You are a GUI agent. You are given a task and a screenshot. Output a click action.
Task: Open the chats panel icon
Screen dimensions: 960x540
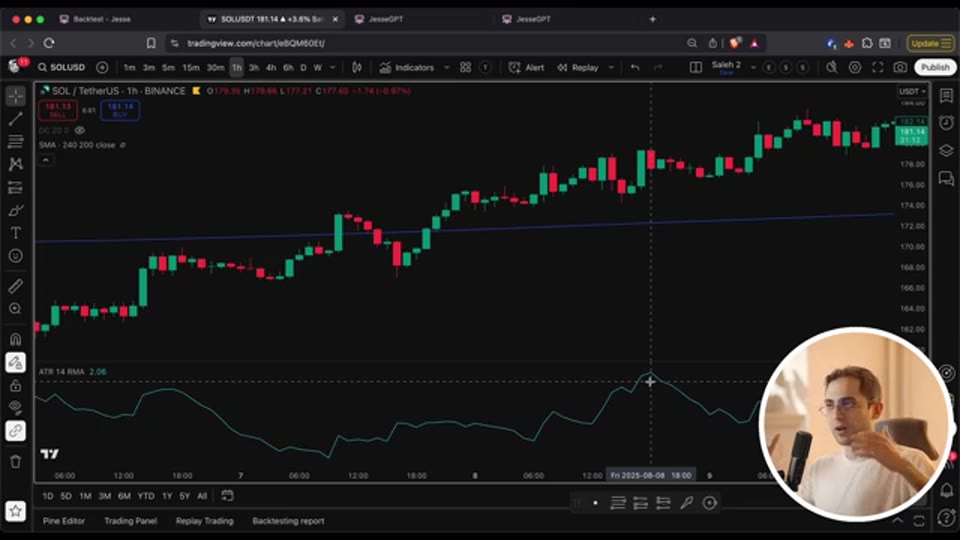946,178
